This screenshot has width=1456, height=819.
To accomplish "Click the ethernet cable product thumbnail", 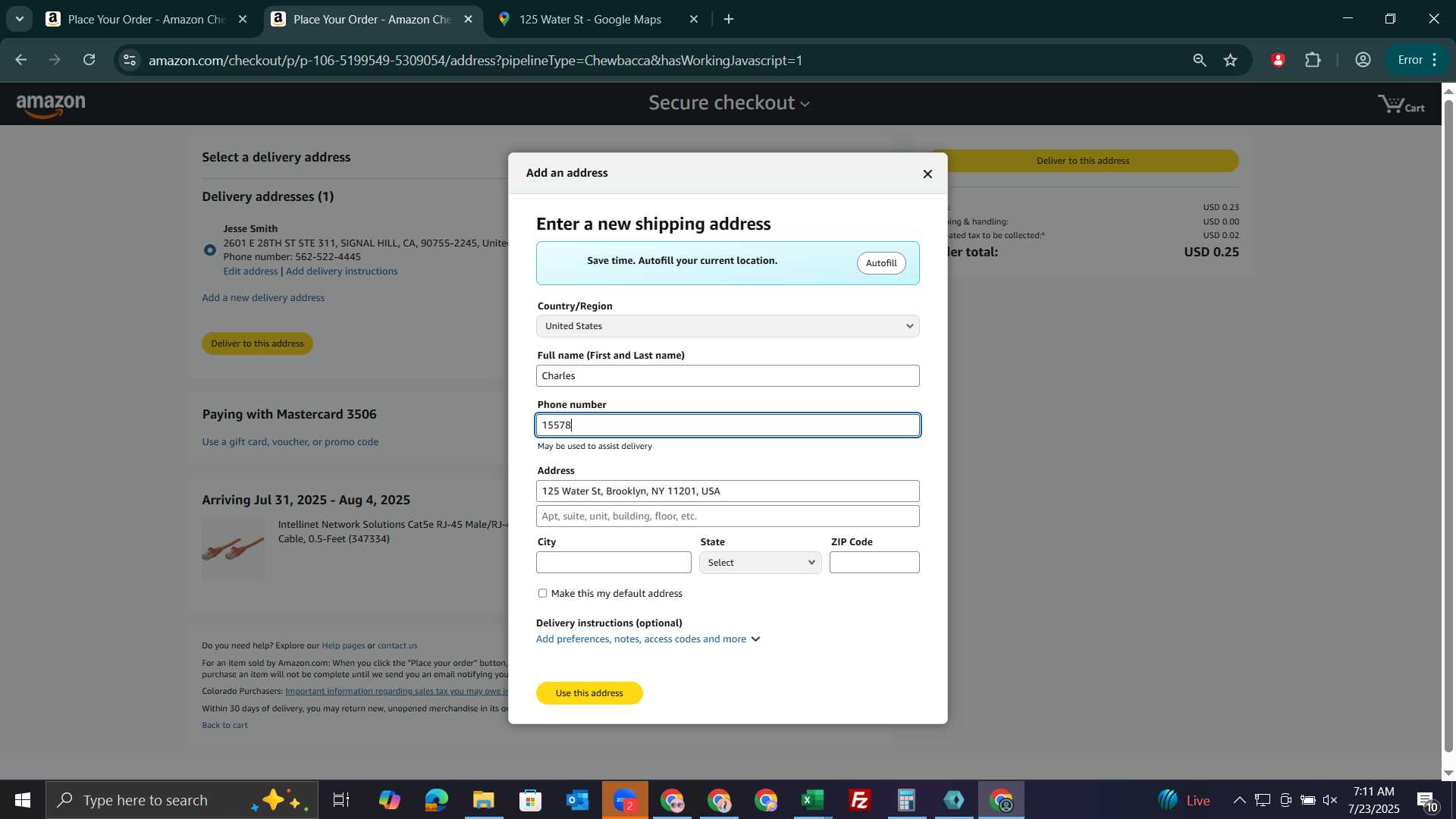I will point(234,549).
